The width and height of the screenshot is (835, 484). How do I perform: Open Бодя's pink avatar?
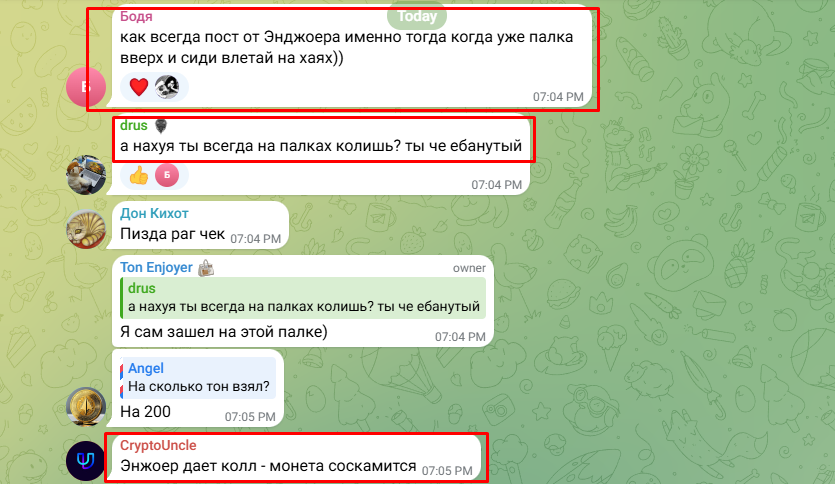click(x=85, y=87)
